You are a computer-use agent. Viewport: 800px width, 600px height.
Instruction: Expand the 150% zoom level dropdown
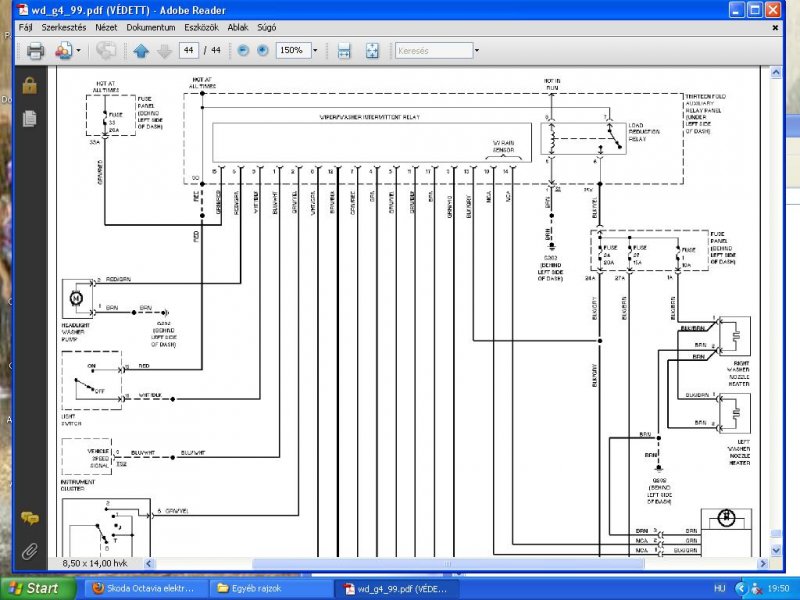(315, 50)
